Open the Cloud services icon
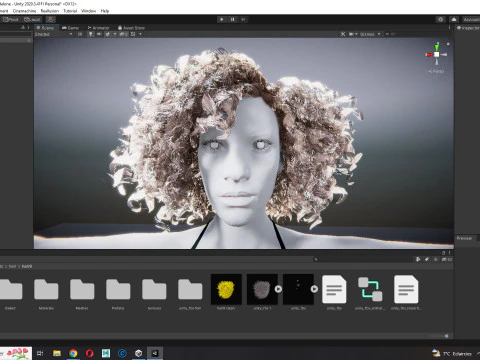This screenshot has width=480, height=360. [x=454, y=19]
